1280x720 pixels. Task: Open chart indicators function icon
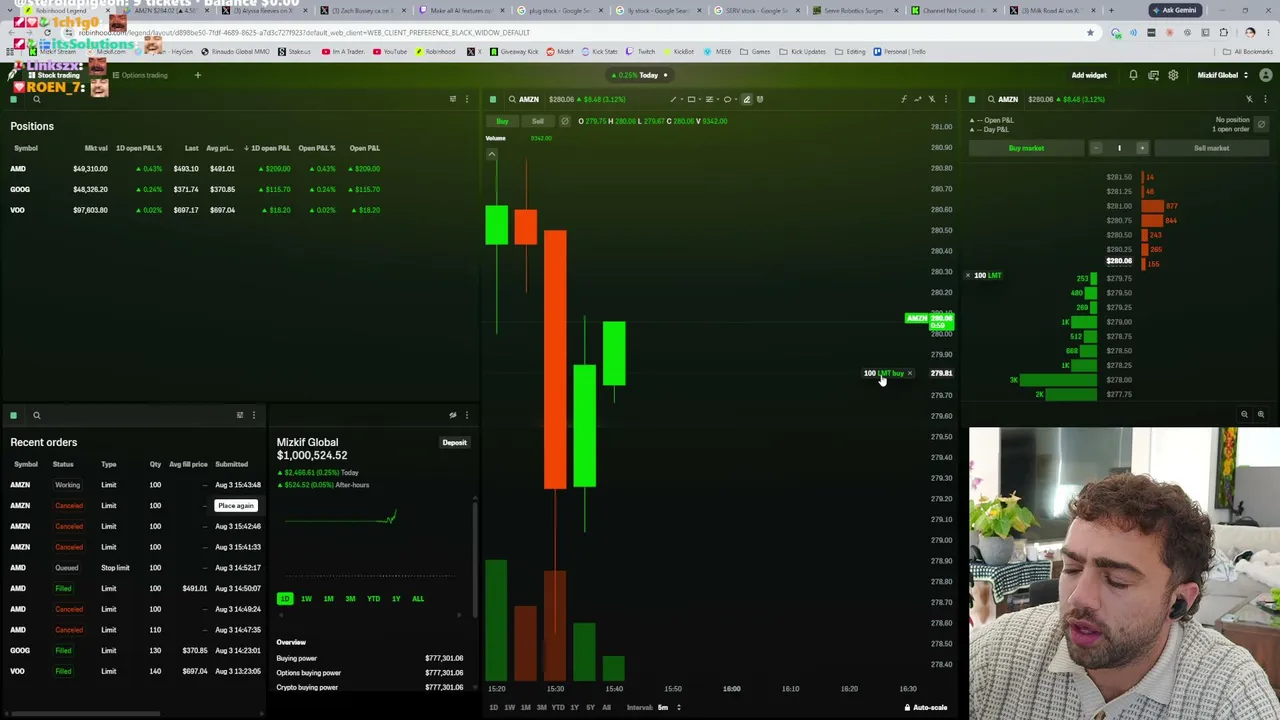point(904,99)
